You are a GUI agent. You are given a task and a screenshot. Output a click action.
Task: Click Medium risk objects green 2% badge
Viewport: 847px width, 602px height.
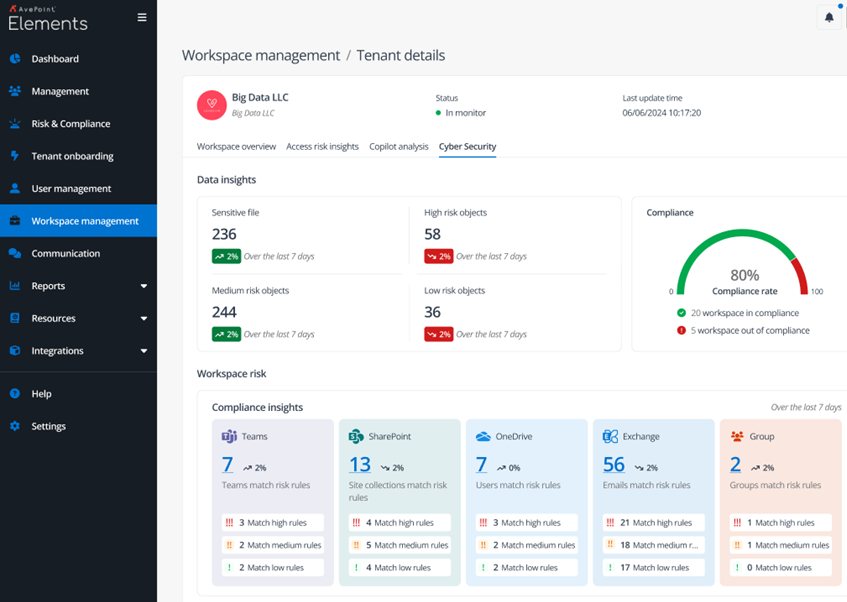226,335
